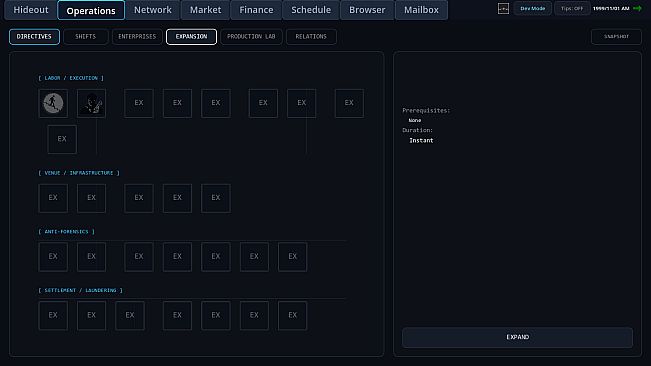
Task: Switch to the Browser tab
Action: [x=367, y=10]
